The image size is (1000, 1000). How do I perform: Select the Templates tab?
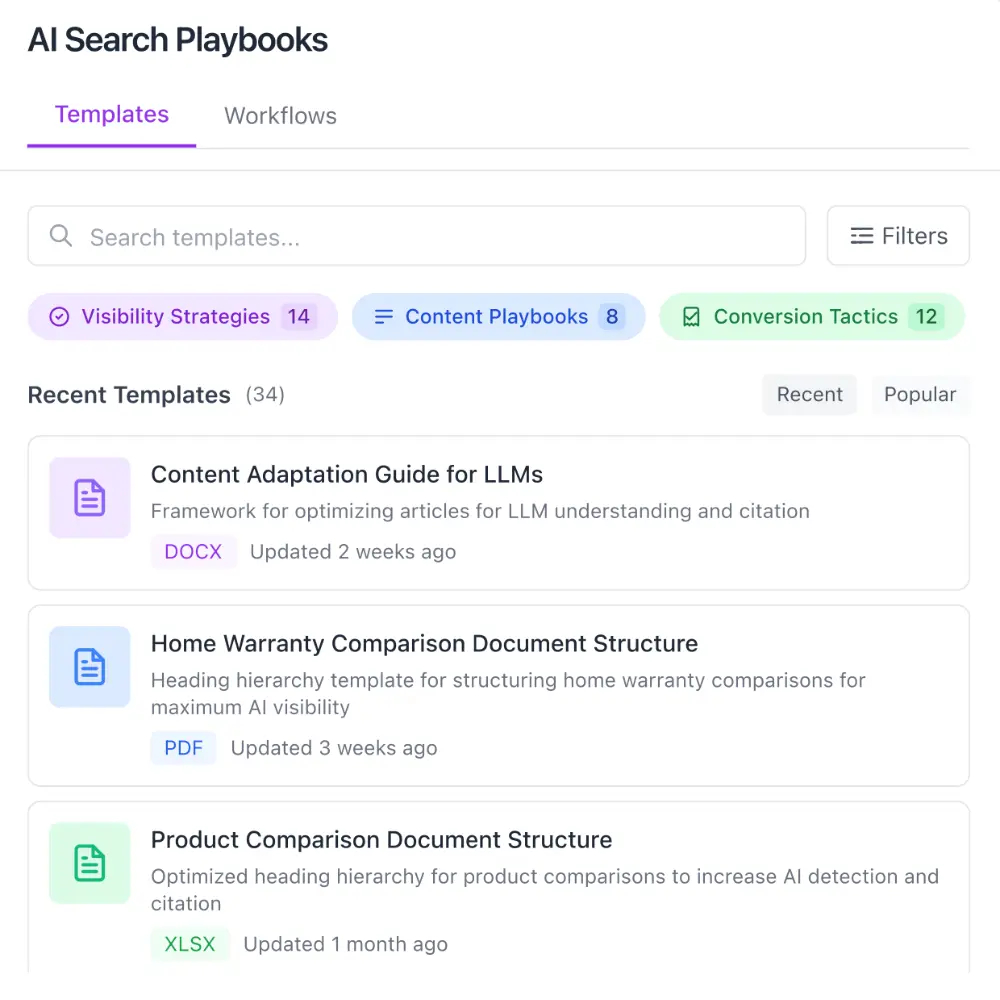click(x=112, y=115)
